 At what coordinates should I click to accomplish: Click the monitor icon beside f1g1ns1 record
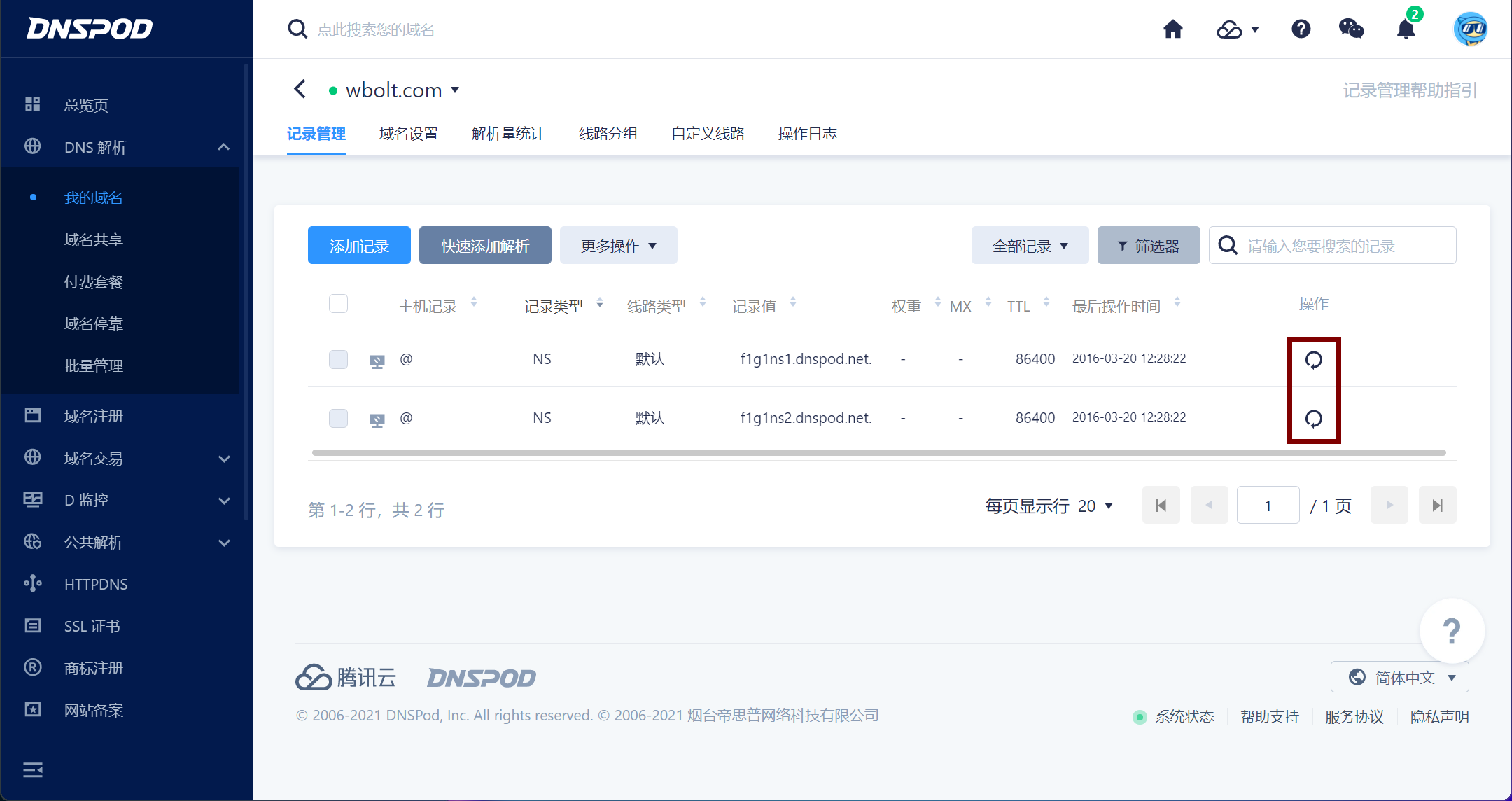click(x=377, y=359)
